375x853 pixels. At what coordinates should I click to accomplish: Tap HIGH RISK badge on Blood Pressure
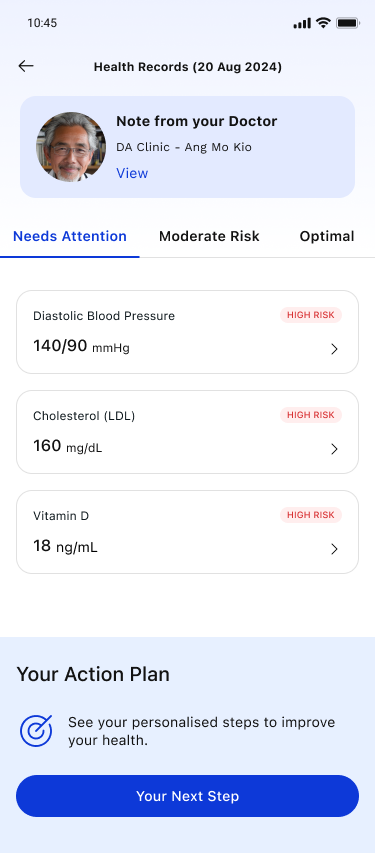coord(311,315)
